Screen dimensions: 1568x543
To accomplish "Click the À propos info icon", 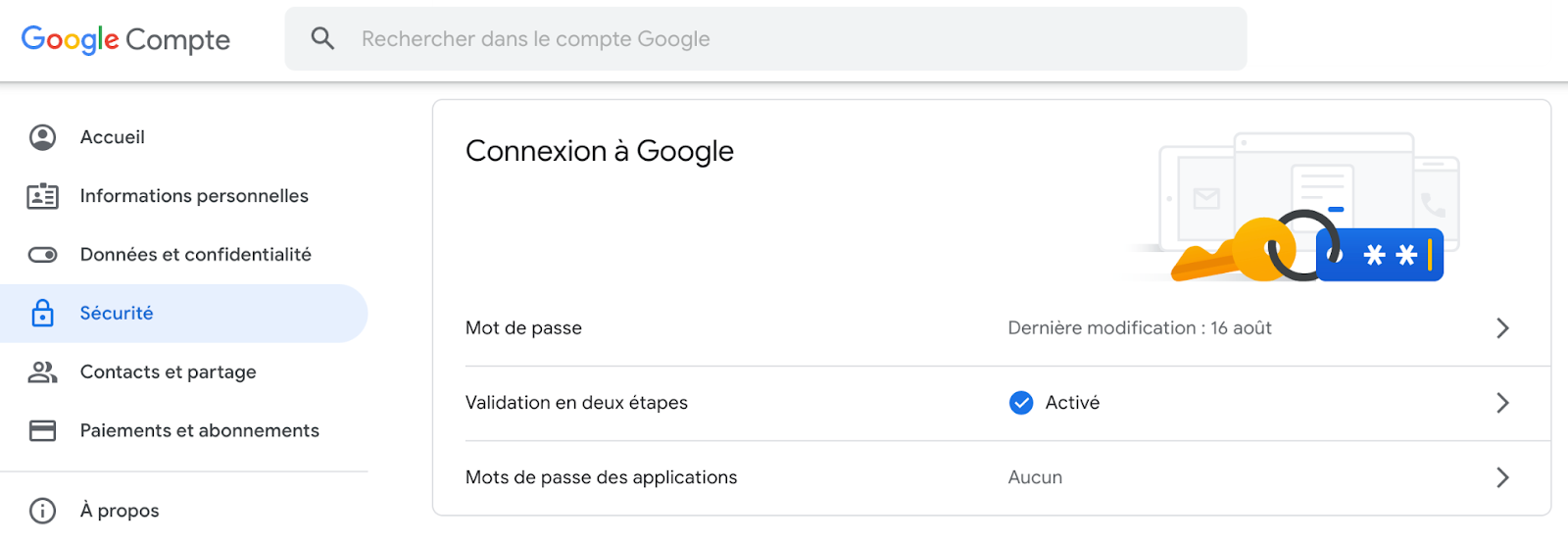I will (42, 511).
